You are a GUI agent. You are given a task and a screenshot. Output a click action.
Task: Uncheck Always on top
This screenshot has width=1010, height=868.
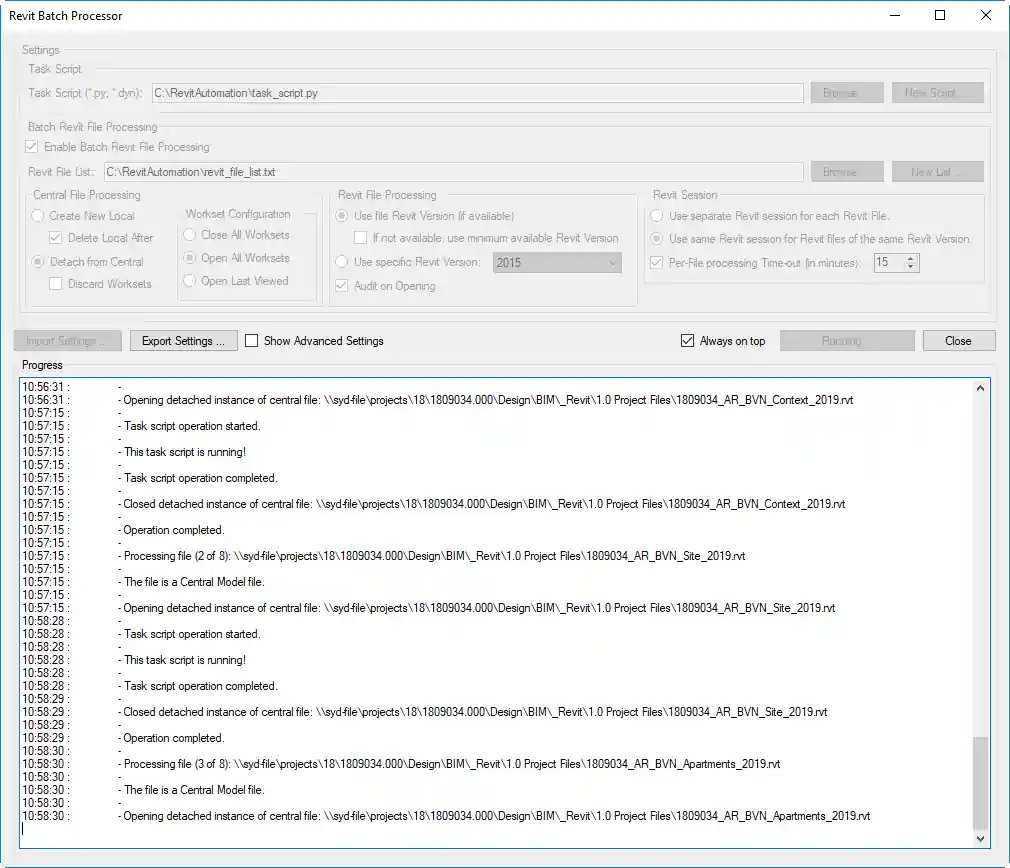(686, 340)
